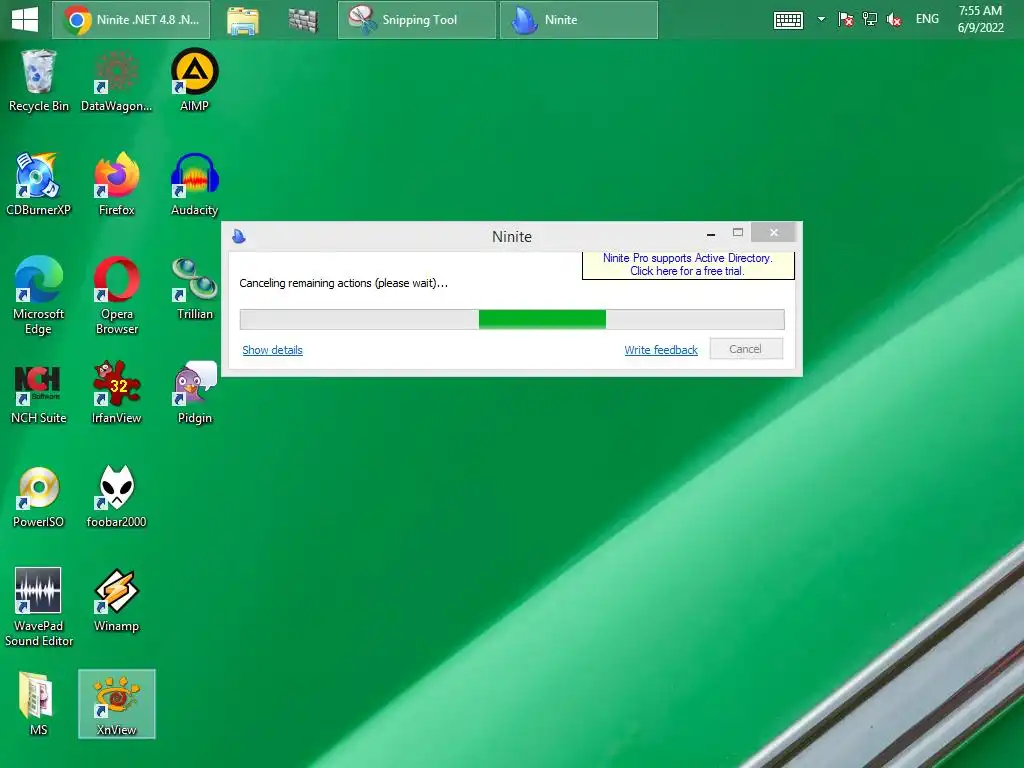The width and height of the screenshot is (1024, 768).
Task: Click Show details link in Ninite
Action: 272,350
